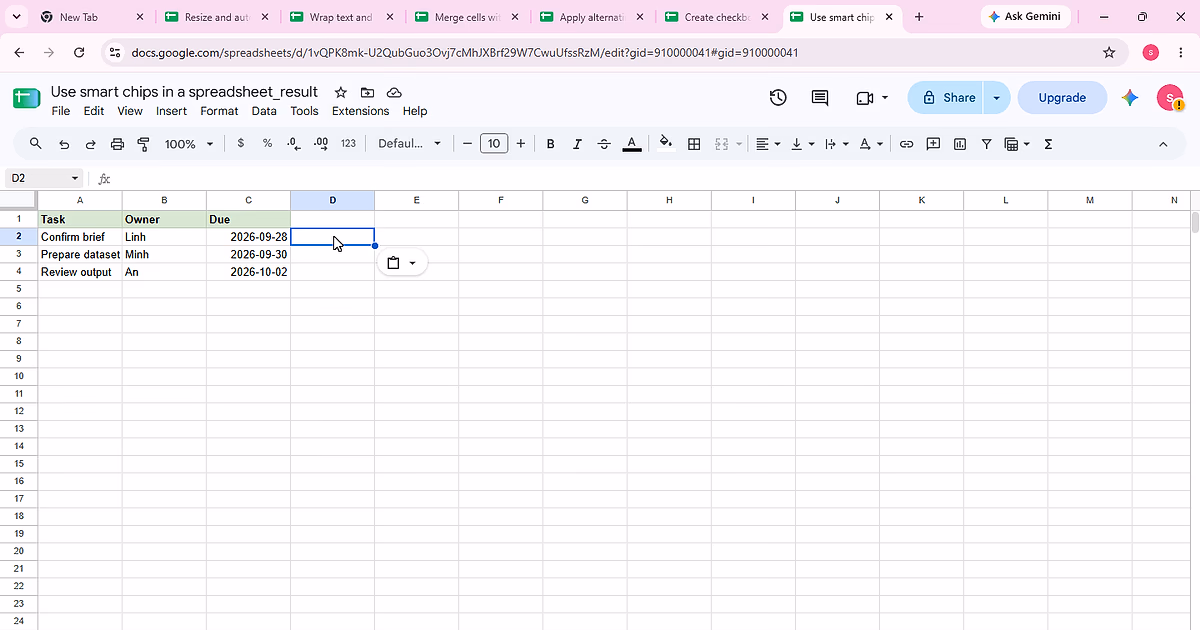Click the Share button

click(947, 97)
